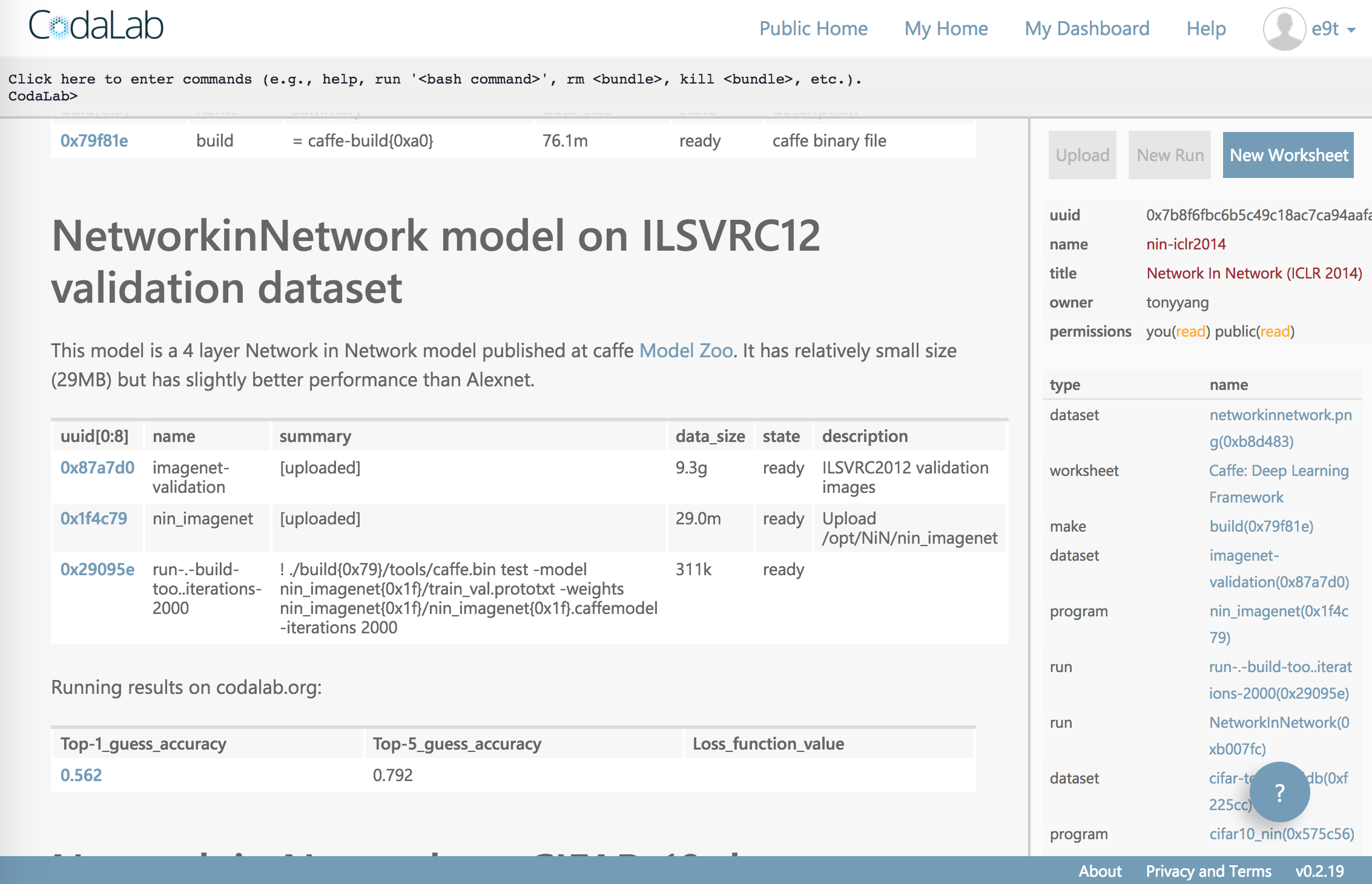The width and height of the screenshot is (1372, 884).
Task: Click the New Run button
Action: [x=1170, y=155]
